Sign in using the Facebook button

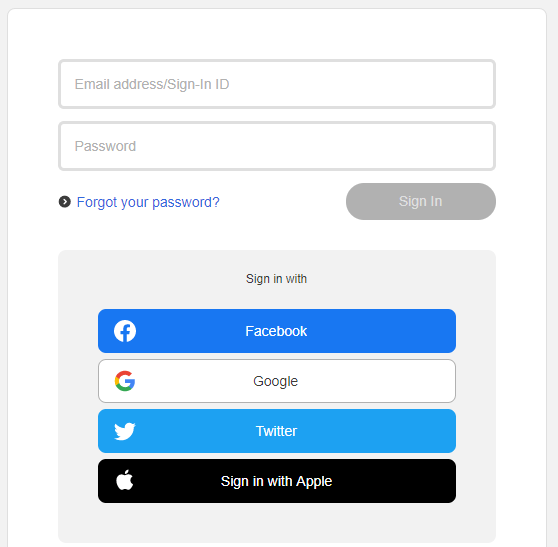click(277, 331)
